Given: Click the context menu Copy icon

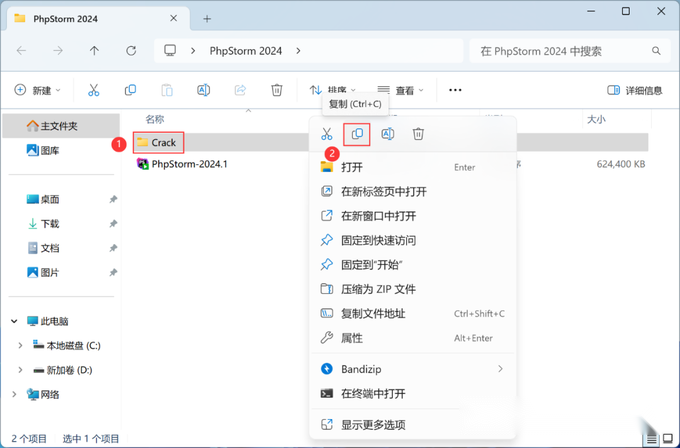Looking at the screenshot, I should [357, 134].
